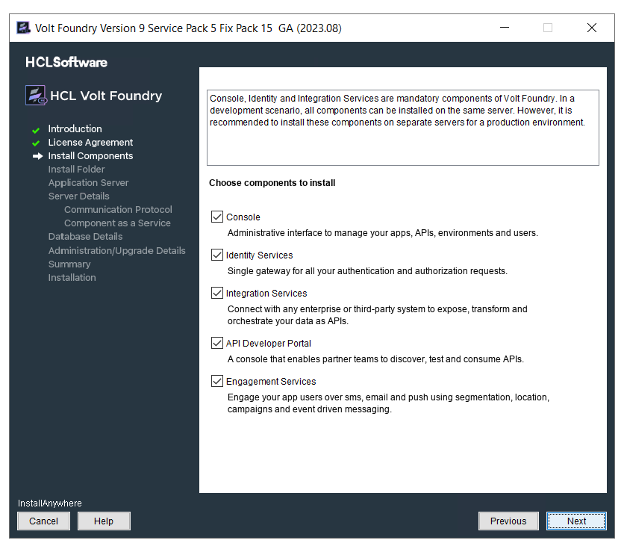Select the License Agreement step
This screenshot has height=556, width=624.
pos(90,143)
